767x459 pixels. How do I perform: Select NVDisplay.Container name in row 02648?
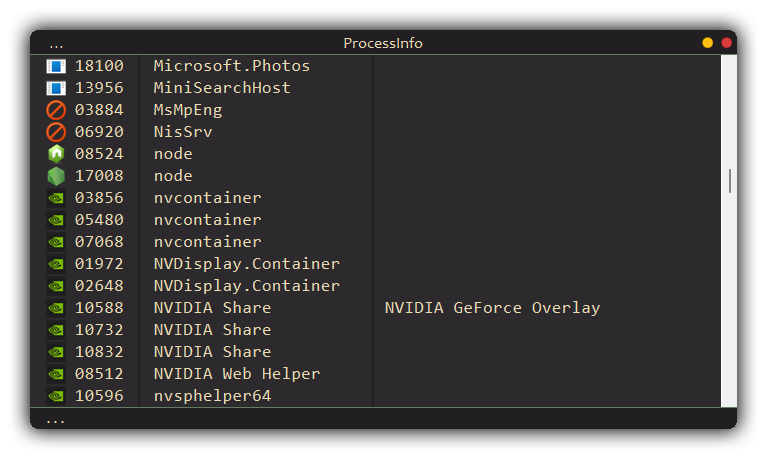tap(247, 287)
